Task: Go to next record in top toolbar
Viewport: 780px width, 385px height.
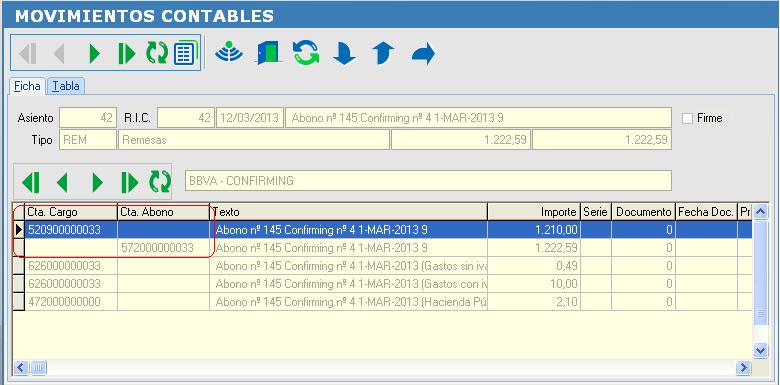Action: pos(95,53)
